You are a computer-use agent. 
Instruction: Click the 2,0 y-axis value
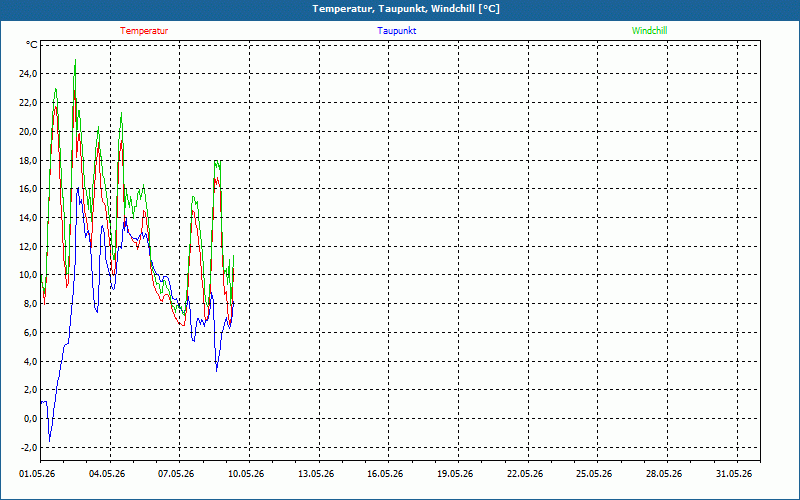30,390
